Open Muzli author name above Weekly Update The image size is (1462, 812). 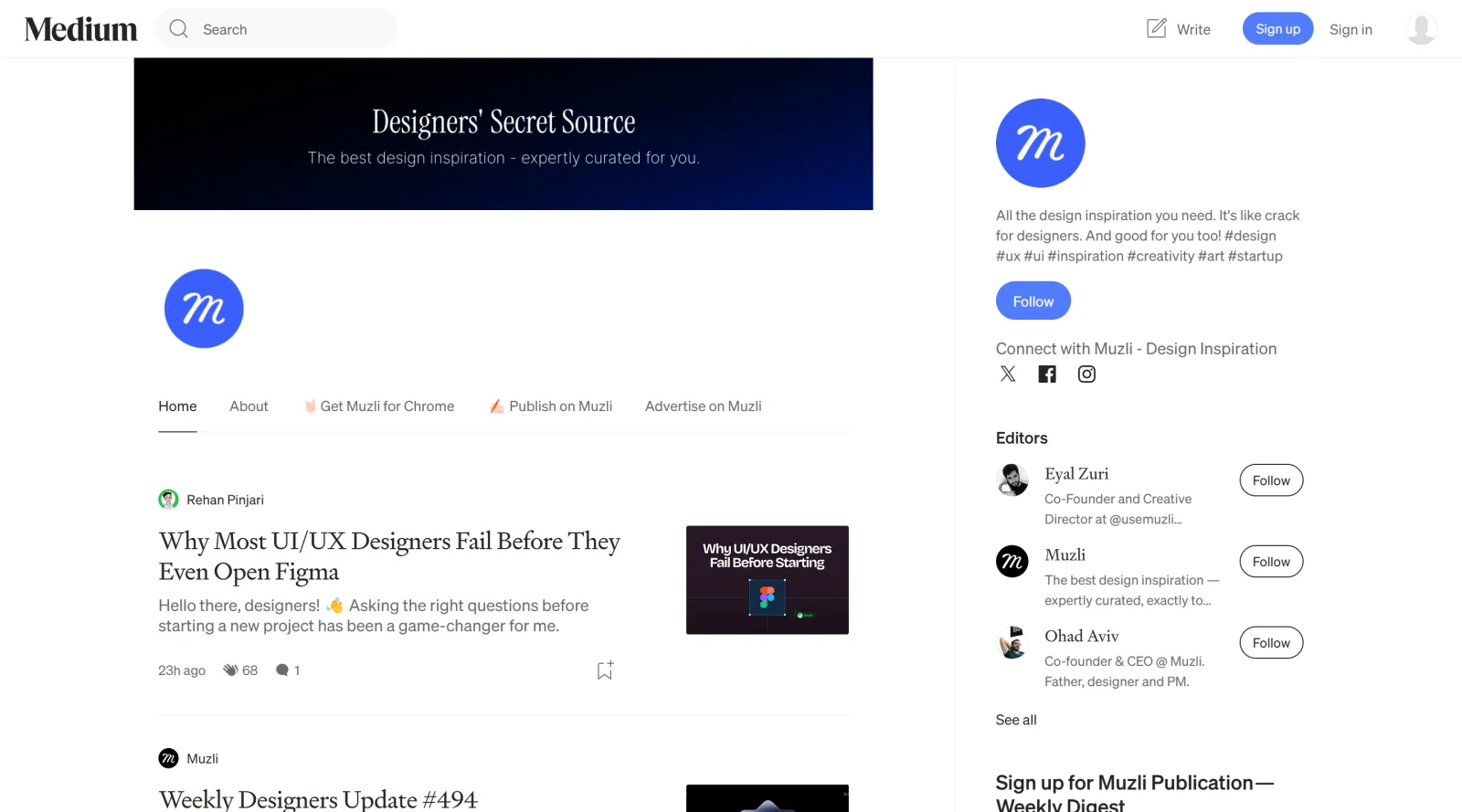(202, 759)
